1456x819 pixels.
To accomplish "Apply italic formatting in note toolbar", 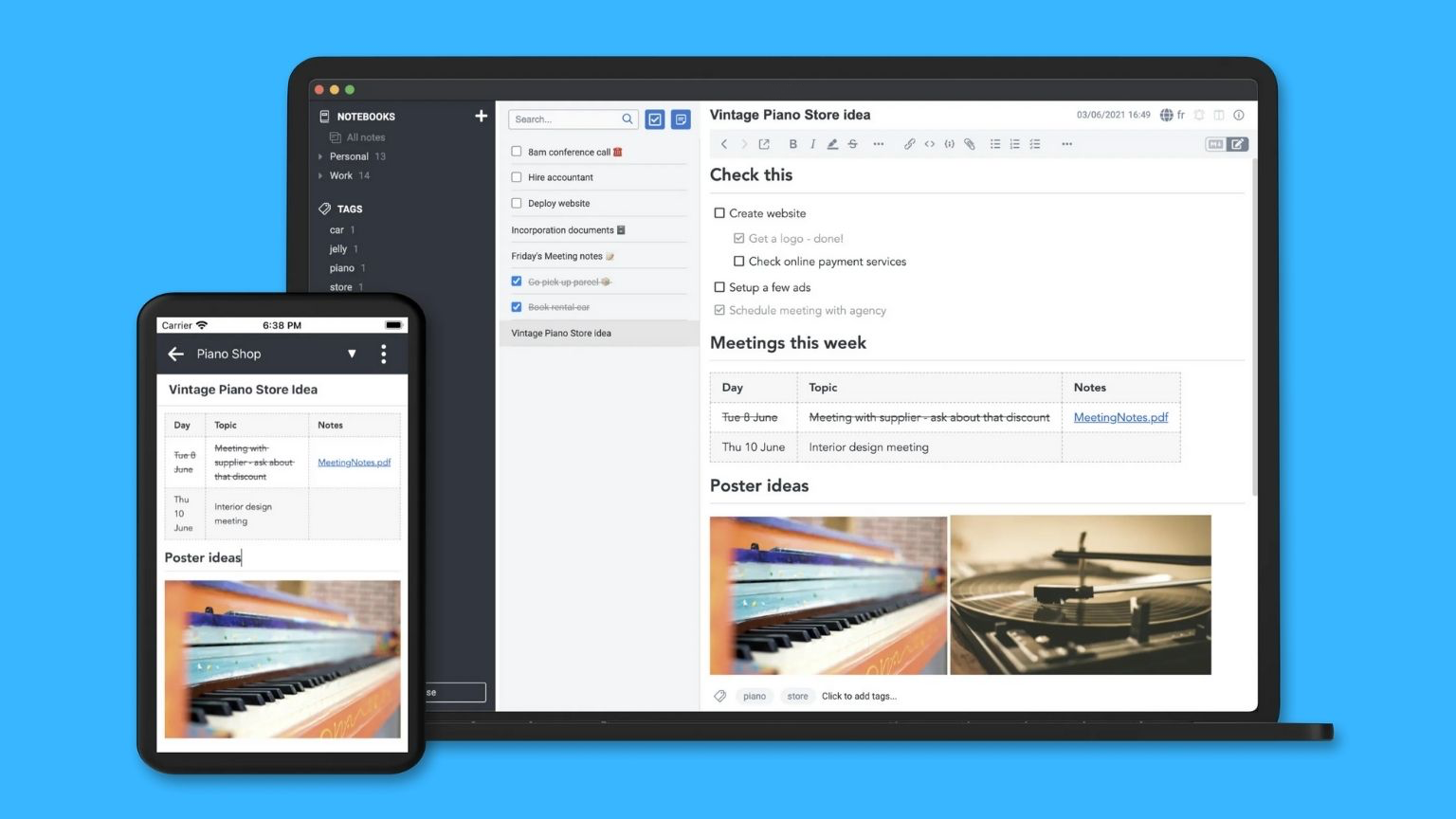I will pyautogui.click(x=812, y=144).
